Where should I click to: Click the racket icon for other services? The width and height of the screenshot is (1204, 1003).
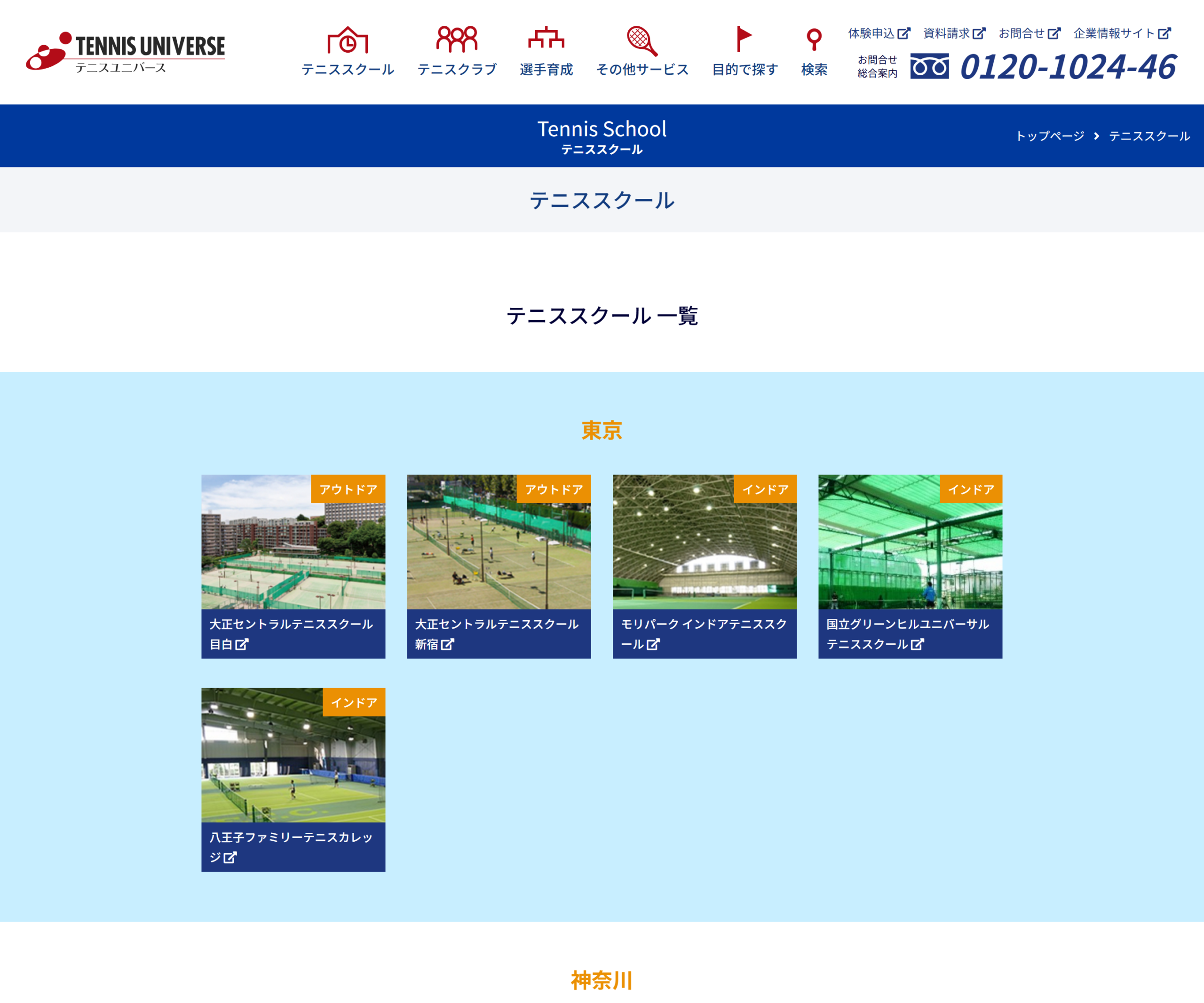642,41
